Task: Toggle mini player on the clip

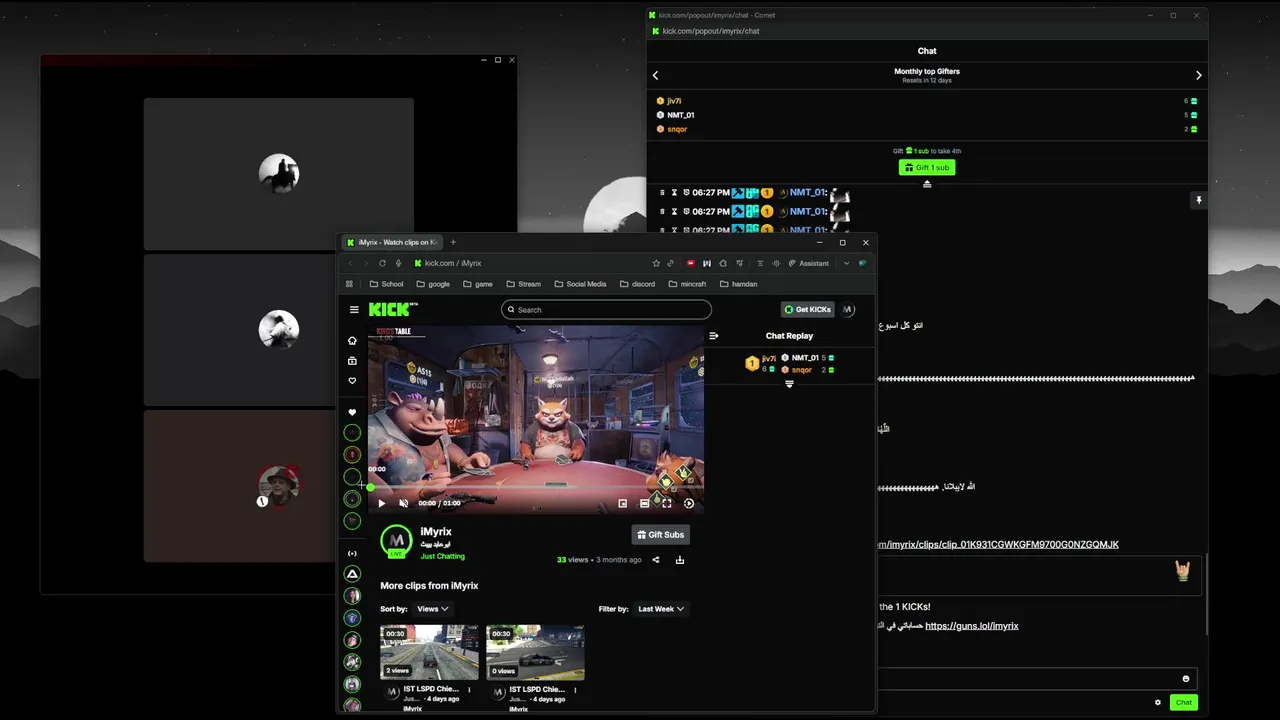Action: pos(622,503)
